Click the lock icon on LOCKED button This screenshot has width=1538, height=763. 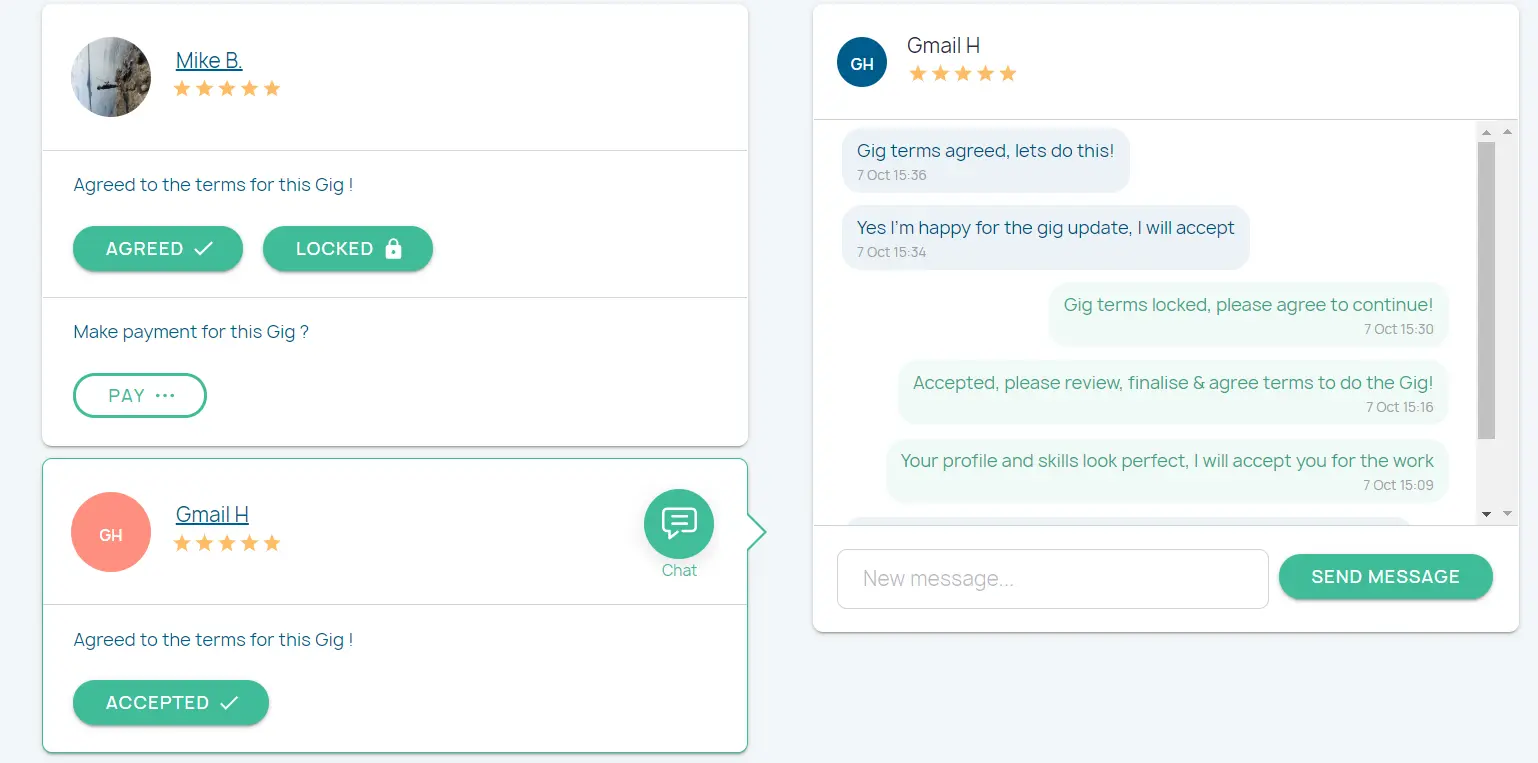pyautogui.click(x=393, y=249)
